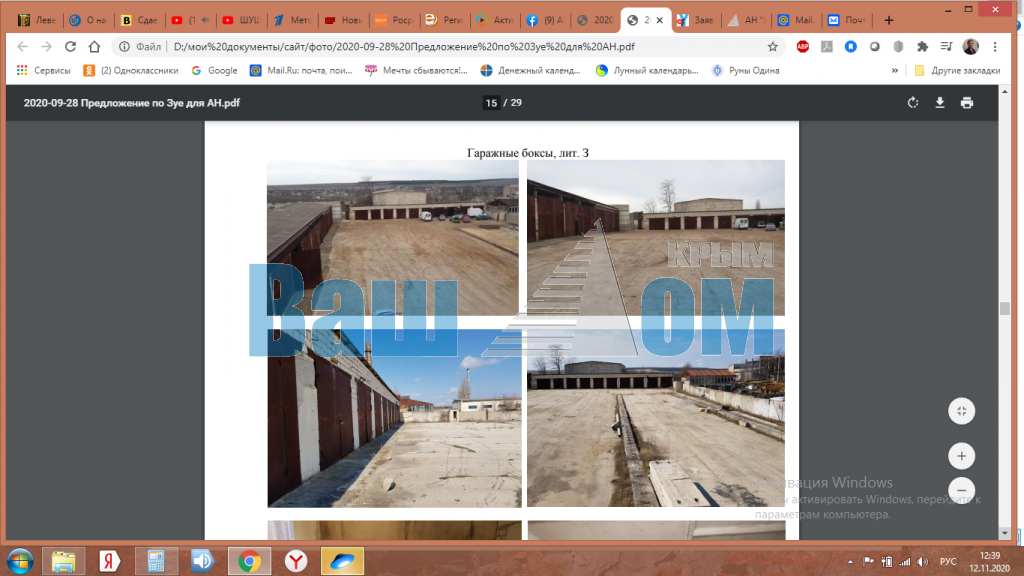Screen dimensions: 1024x576
Task: Open the Руны Одина bookmark
Action: tap(745, 71)
